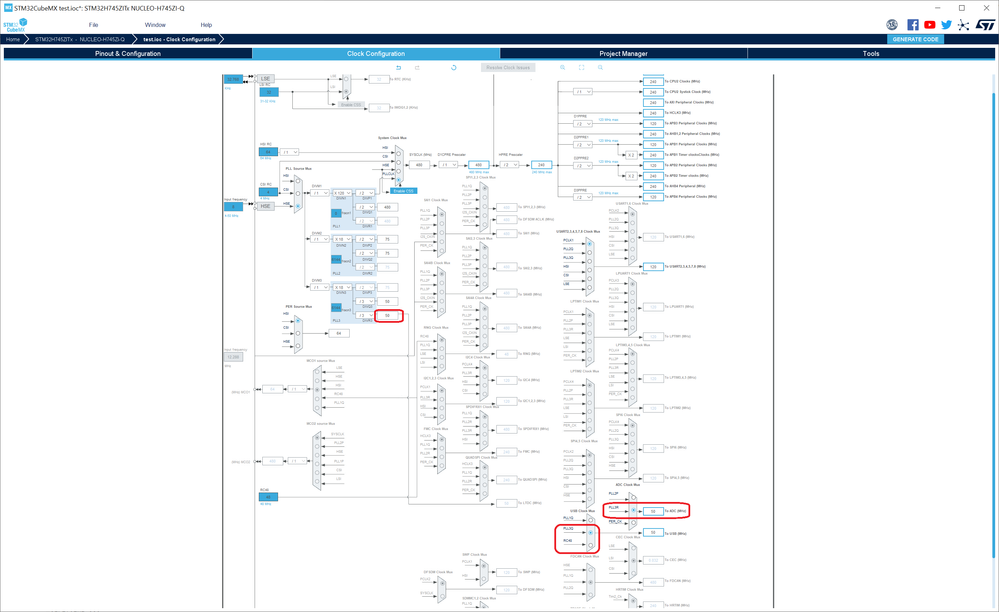
Task: Click the zoom-out magnifier icon
Action: pyautogui.click(x=600, y=68)
